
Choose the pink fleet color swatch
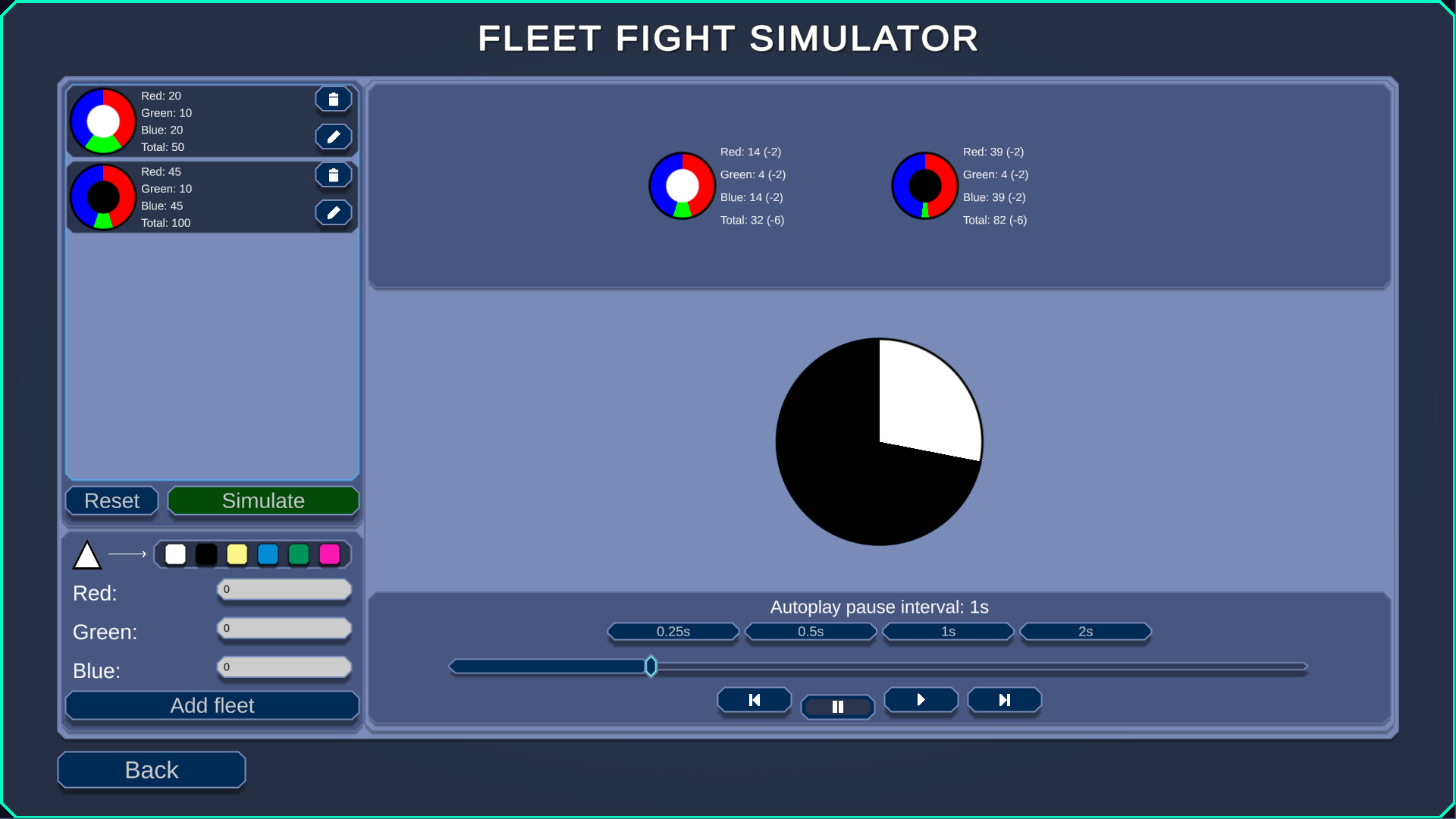point(330,554)
